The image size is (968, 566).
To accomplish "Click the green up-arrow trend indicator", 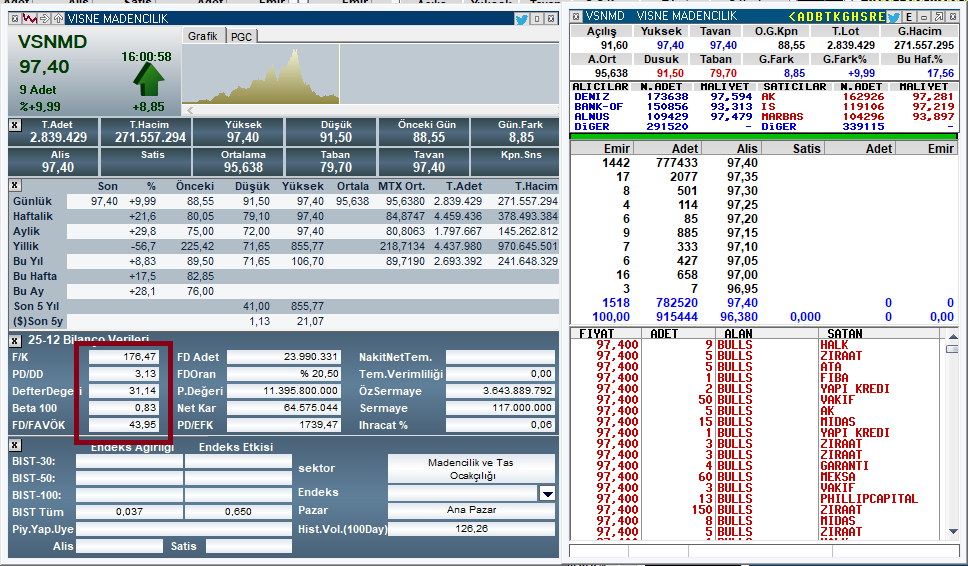I will [x=149, y=80].
